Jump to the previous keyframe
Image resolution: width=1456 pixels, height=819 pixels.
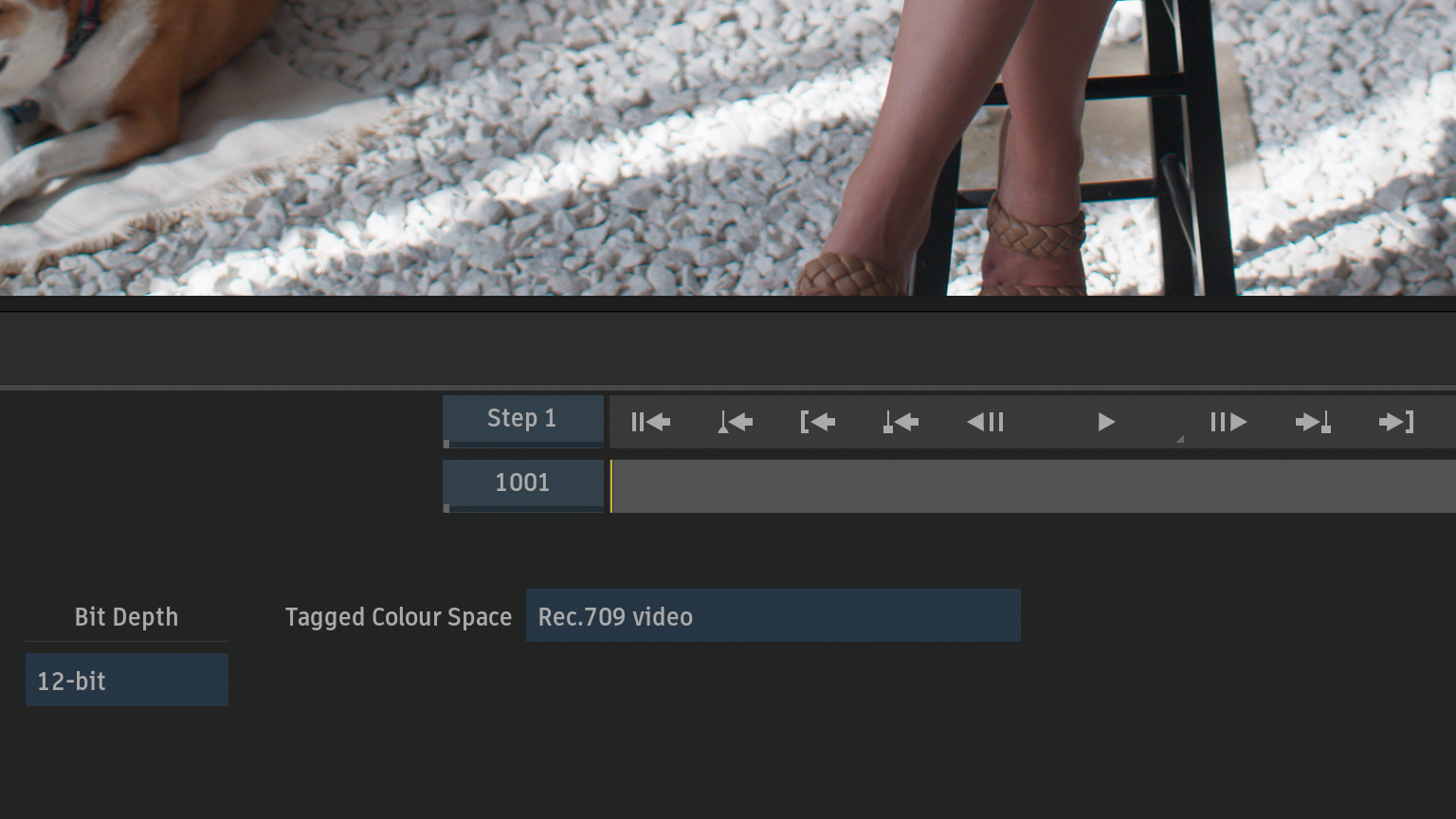click(735, 422)
